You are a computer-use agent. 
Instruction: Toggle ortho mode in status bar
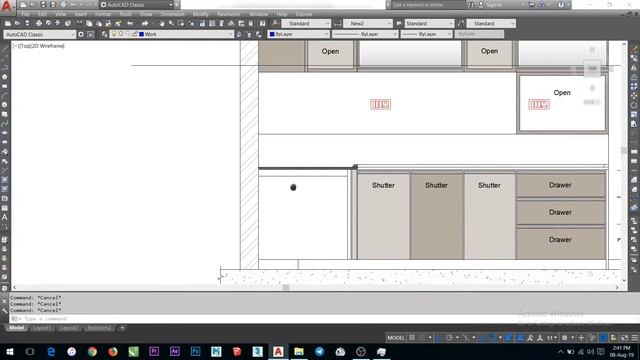pyautogui.click(x=439, y=338)
